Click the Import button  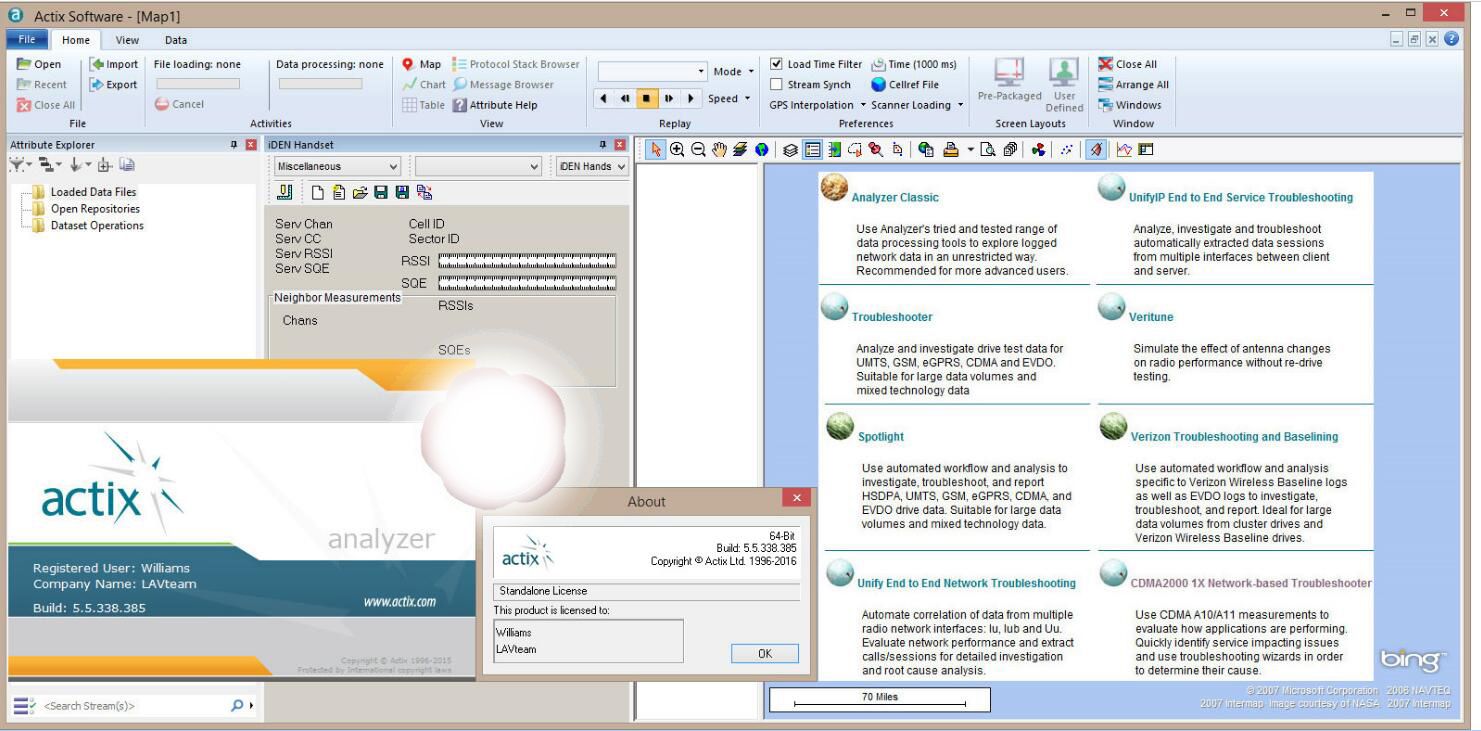(x=114, y=64)
